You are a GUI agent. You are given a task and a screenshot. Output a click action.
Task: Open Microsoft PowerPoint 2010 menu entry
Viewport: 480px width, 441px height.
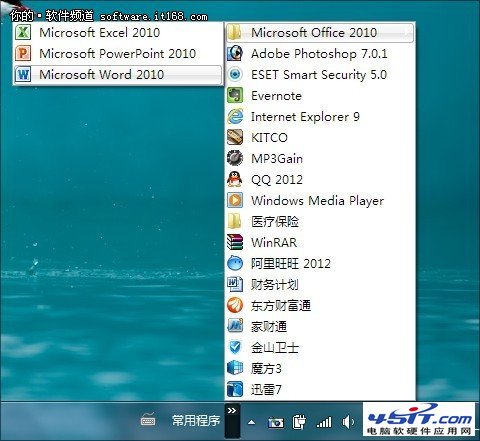pyautogui.click(x=117, y=53)
